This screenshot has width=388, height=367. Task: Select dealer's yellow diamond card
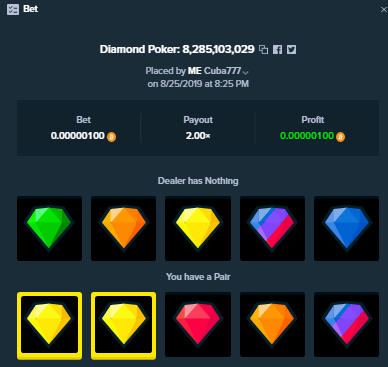(x=198, y=228)
